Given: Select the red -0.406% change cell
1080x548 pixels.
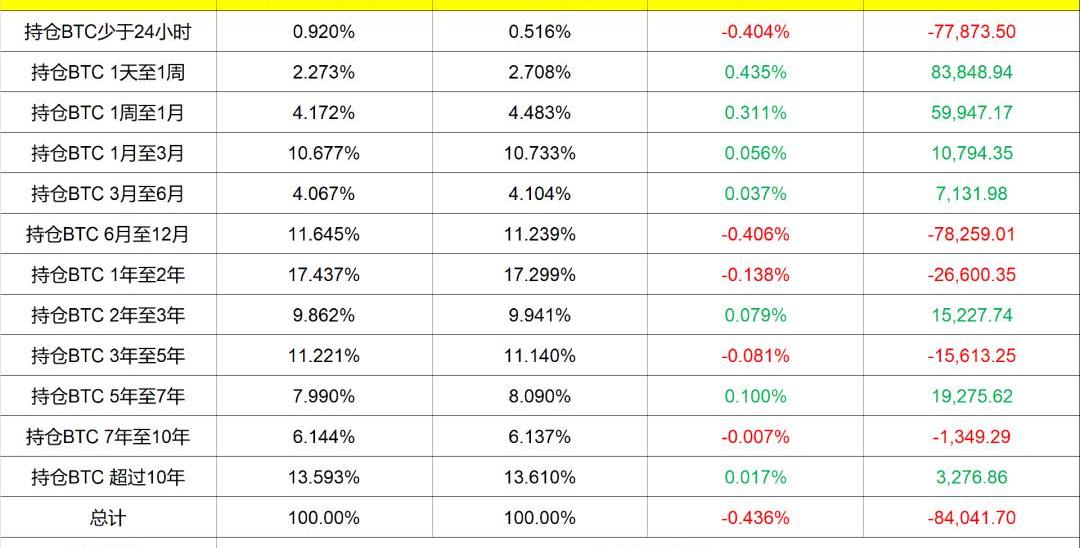Looking at the screenshot, I should (756, 234).
